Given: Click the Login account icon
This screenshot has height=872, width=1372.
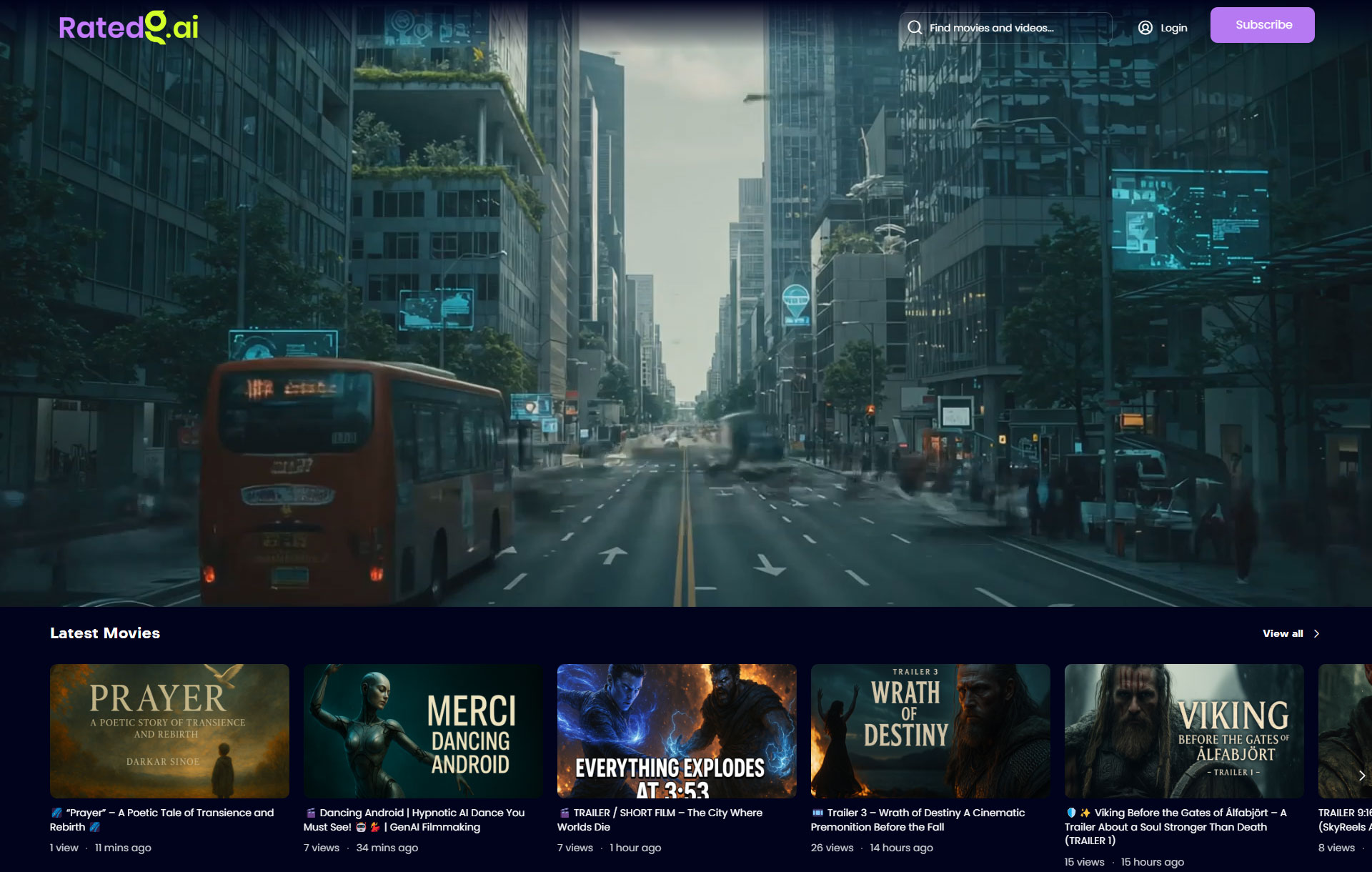Looking at the screenshot, I should pos(1144,27).
